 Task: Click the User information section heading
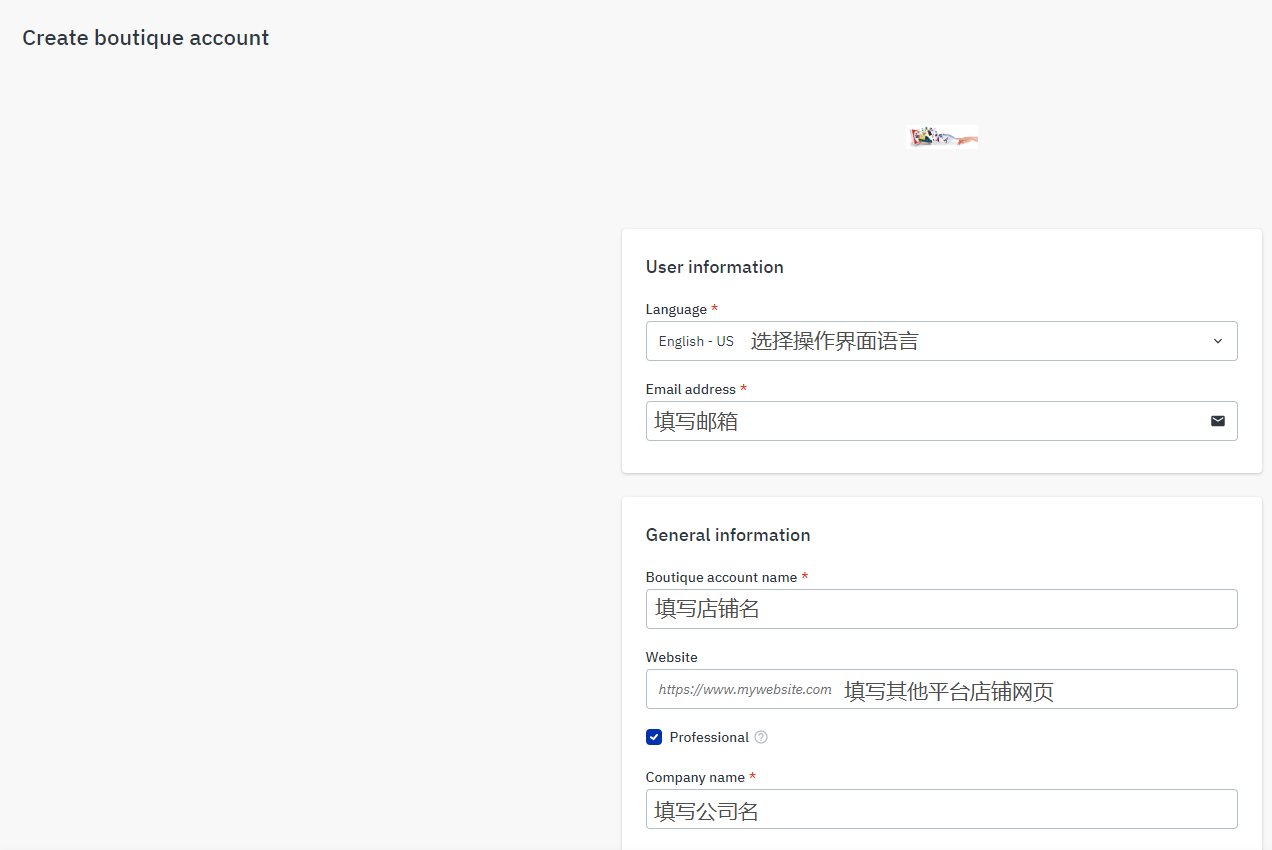pyautogui.click(x=714, y=267)
